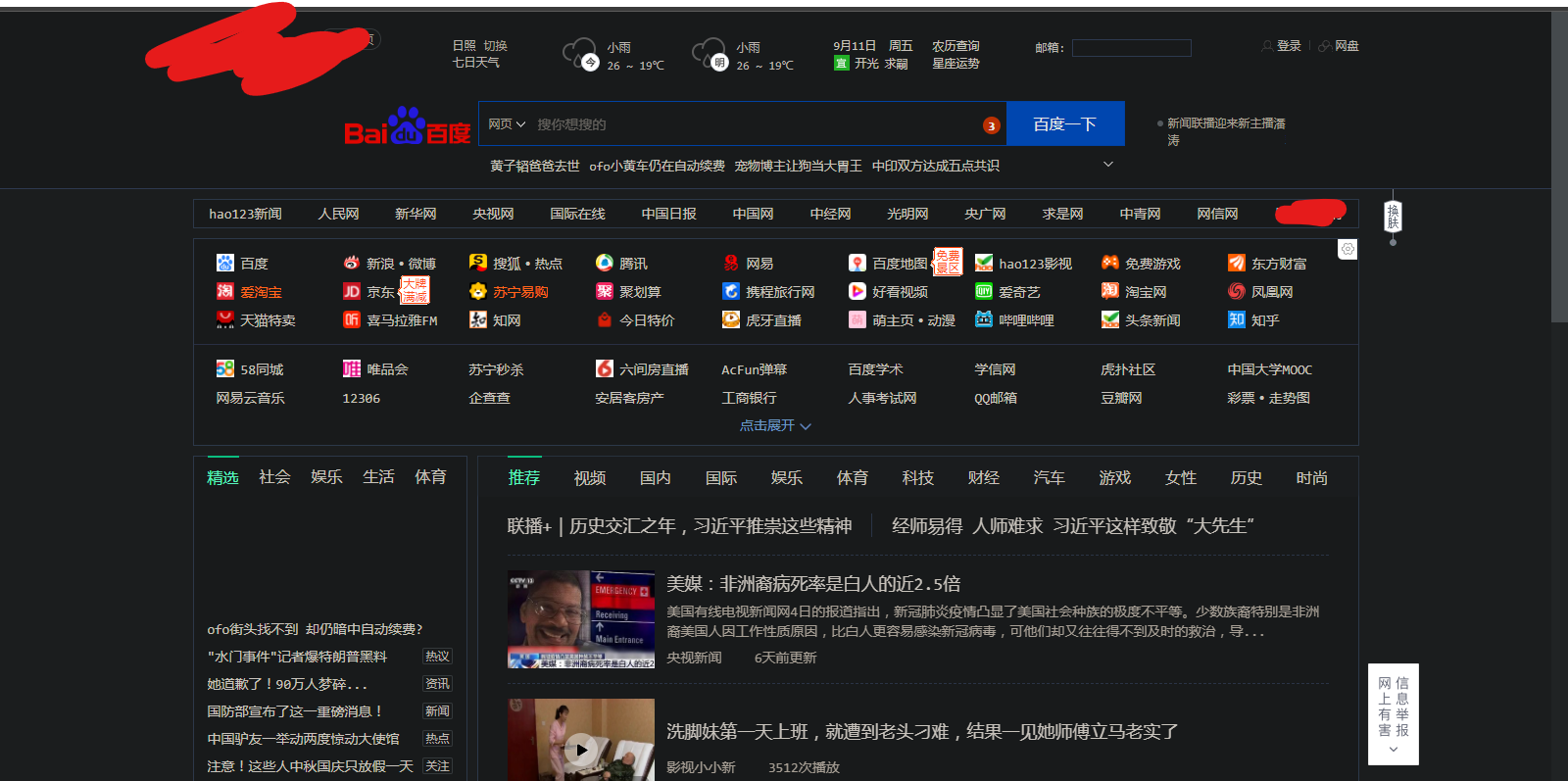Click the Baidu logo

[408, 127]
